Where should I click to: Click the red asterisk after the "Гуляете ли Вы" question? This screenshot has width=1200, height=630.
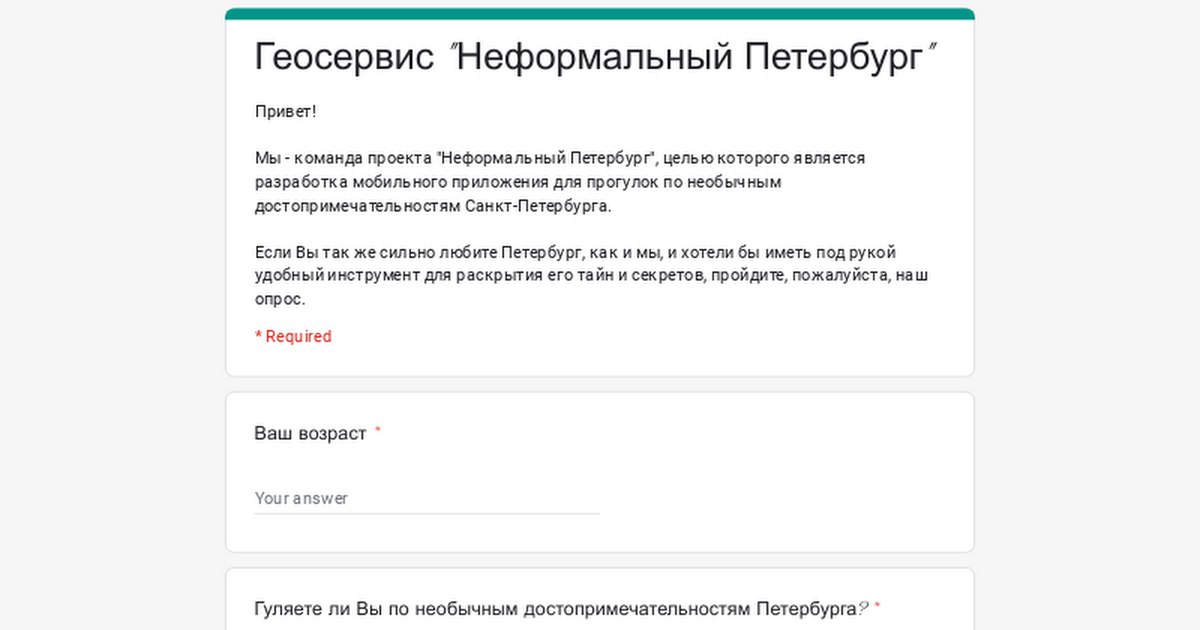(x=877, y=606)
